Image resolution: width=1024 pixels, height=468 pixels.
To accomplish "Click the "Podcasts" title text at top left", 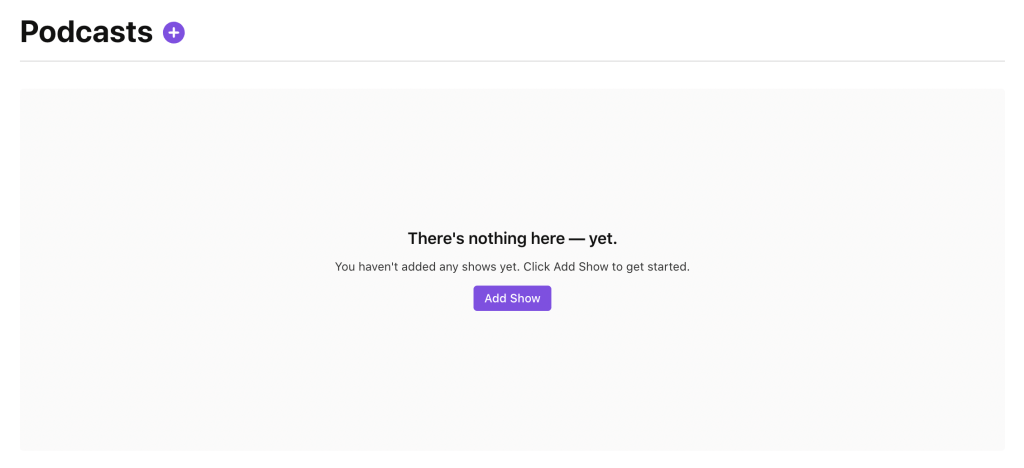I will pos(86,32).
